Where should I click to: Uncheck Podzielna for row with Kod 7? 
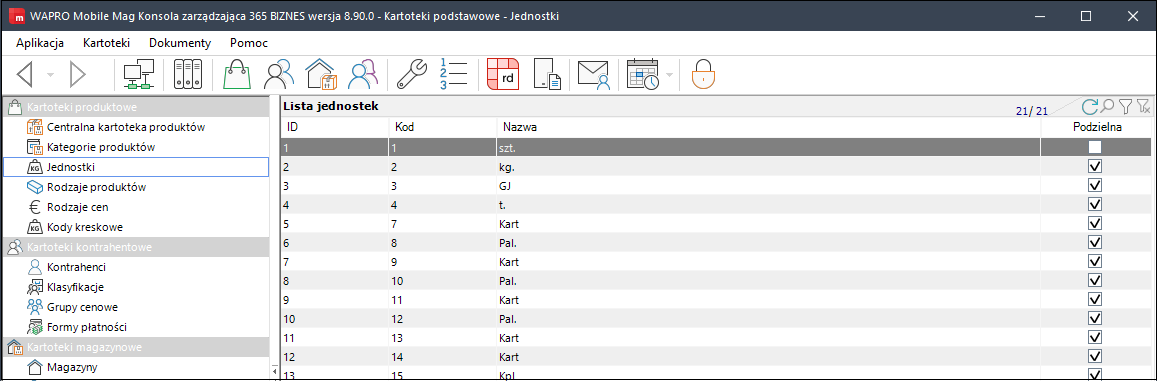point(1095,223)
